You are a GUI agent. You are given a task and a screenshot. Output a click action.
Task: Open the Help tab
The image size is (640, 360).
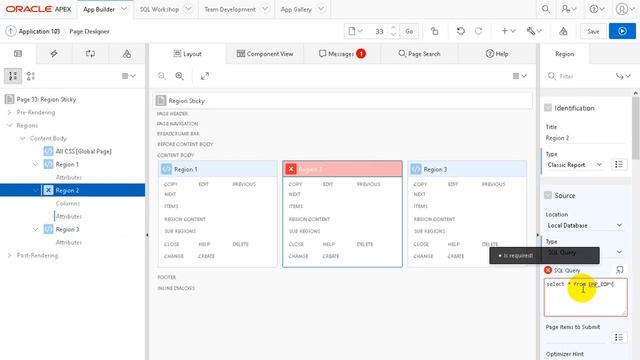[x=497, y=53]
